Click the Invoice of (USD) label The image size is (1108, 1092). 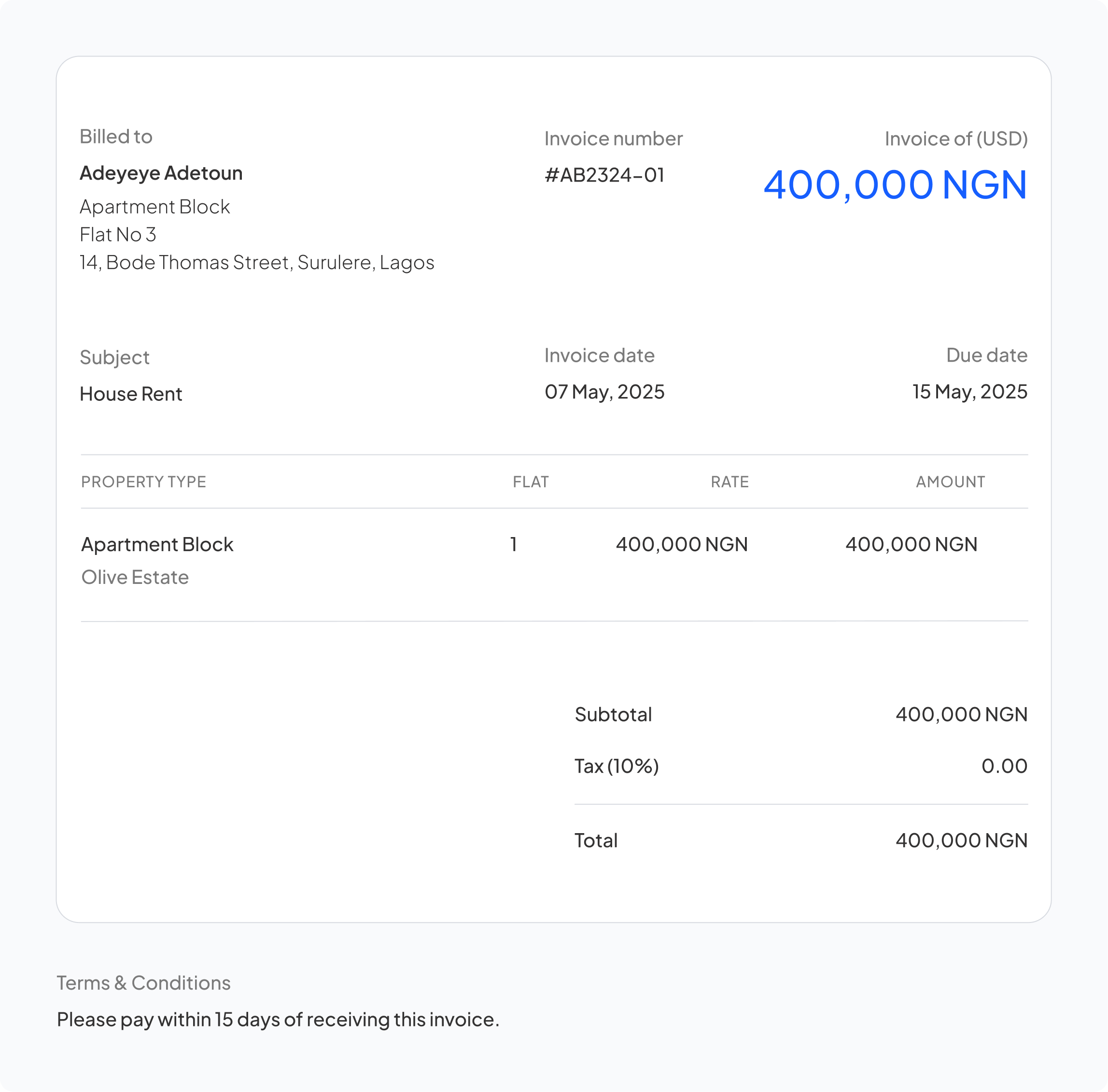955,139
